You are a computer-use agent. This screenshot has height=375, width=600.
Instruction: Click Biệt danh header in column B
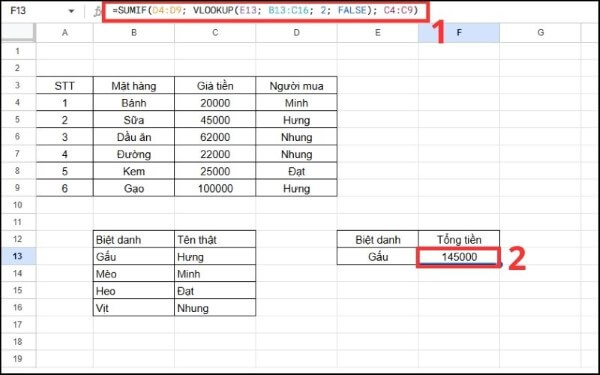[x=134, y=240]
